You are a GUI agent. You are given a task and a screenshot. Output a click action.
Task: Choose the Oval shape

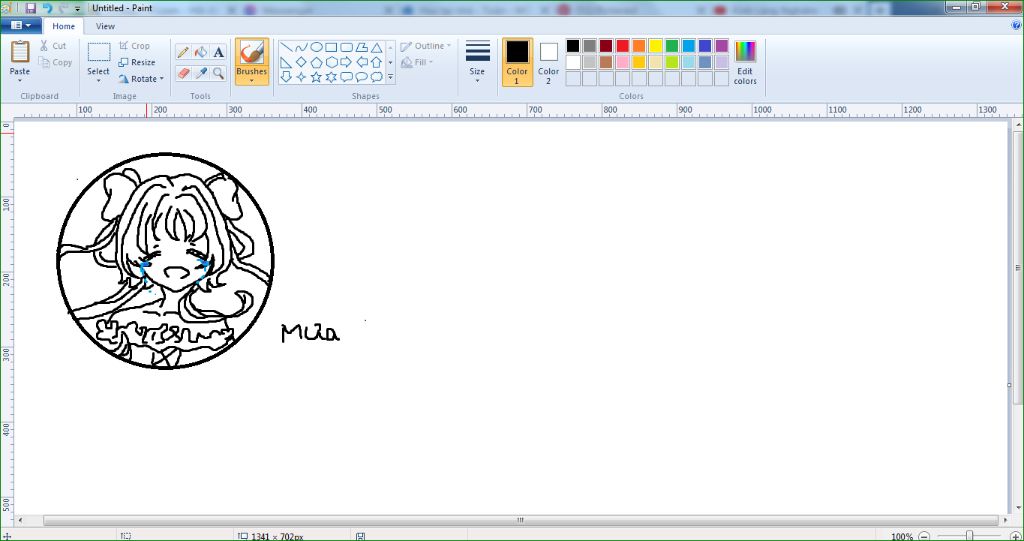click(316, 47)
